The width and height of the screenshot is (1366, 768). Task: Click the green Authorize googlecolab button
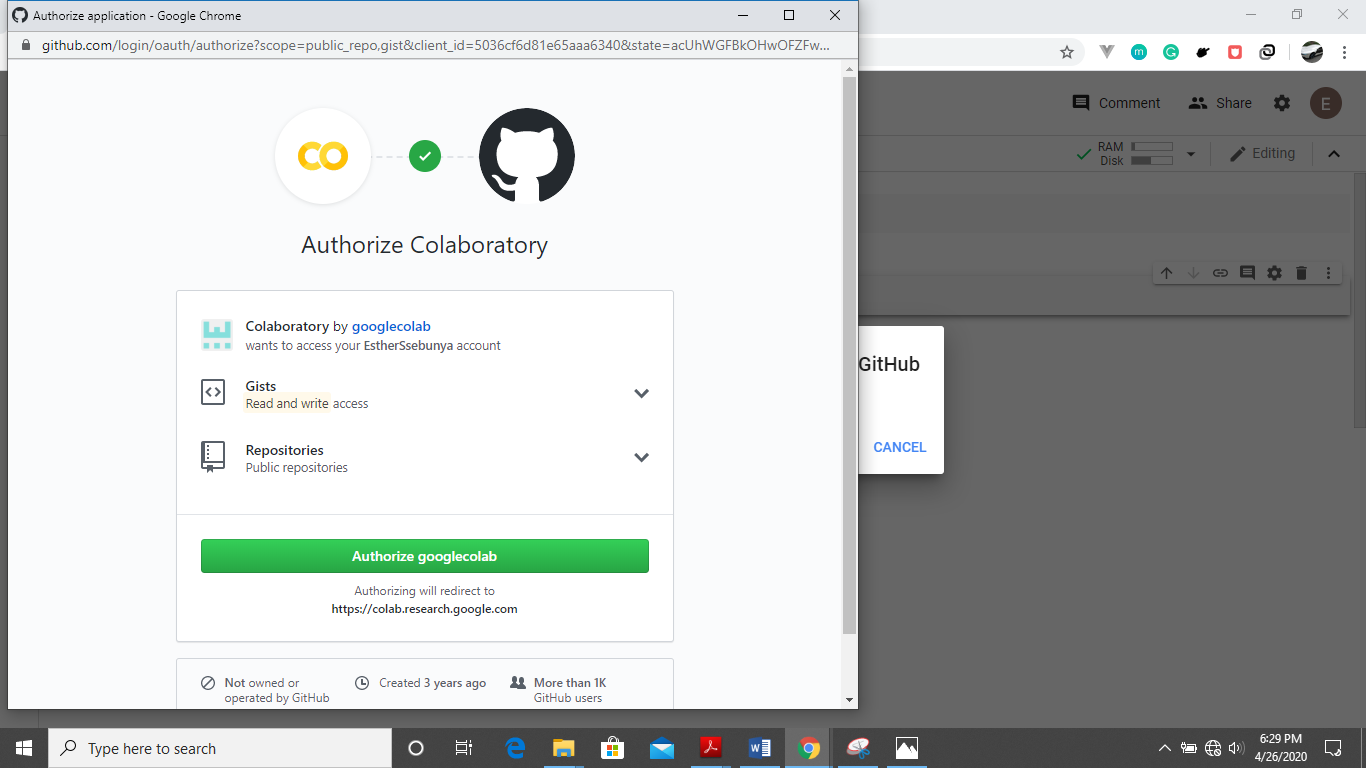coord(425,556)
